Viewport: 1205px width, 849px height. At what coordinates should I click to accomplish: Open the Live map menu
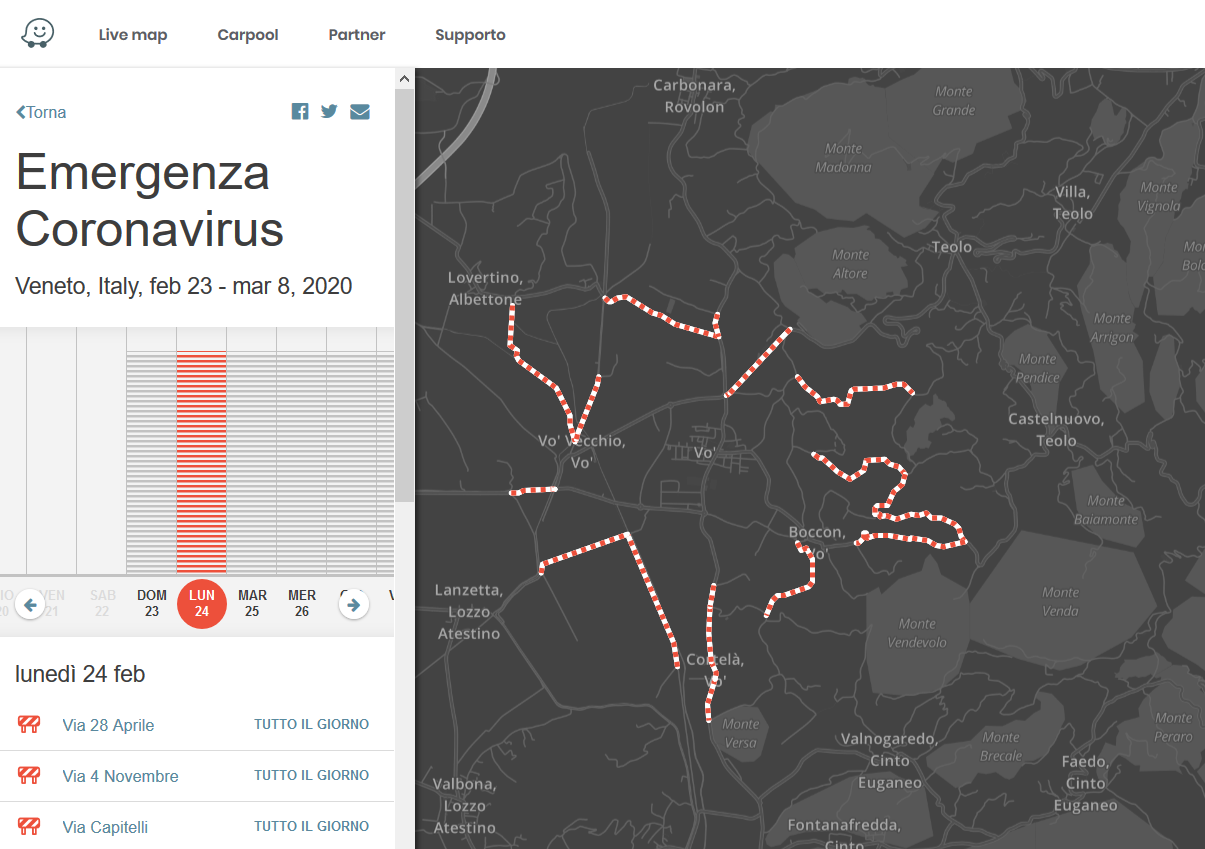132,34
